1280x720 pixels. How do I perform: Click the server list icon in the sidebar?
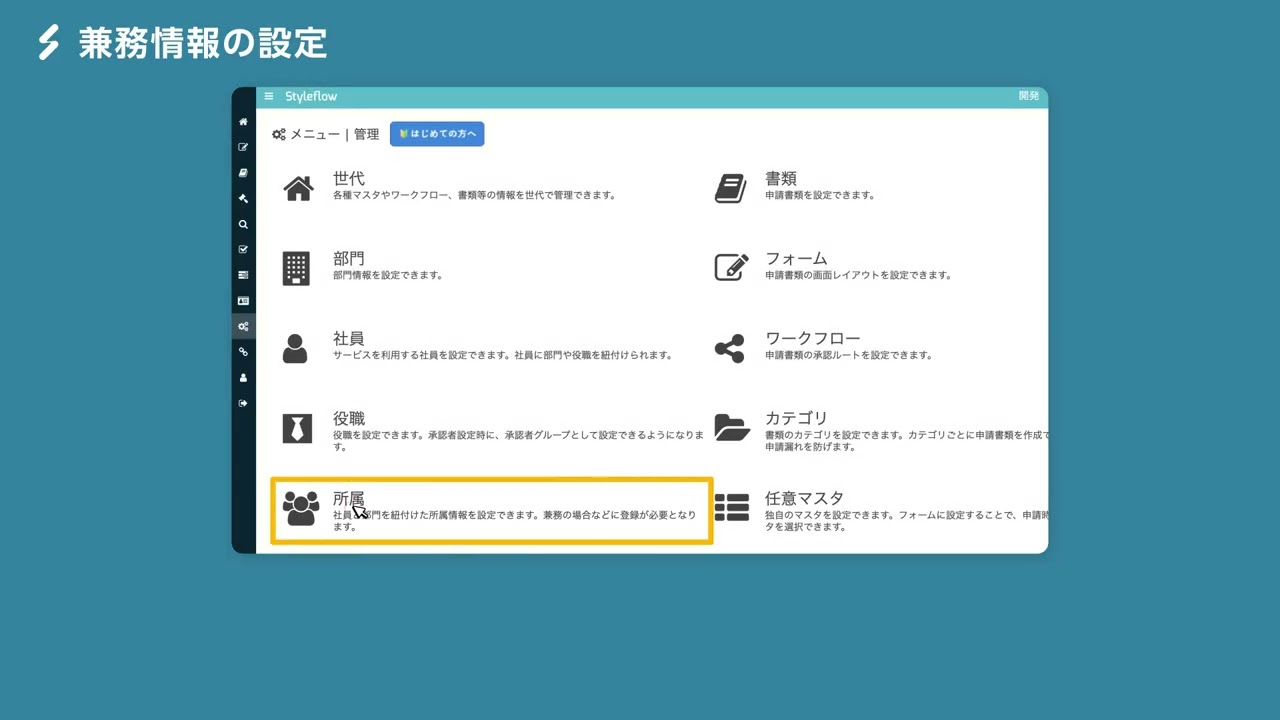point(243,275)
